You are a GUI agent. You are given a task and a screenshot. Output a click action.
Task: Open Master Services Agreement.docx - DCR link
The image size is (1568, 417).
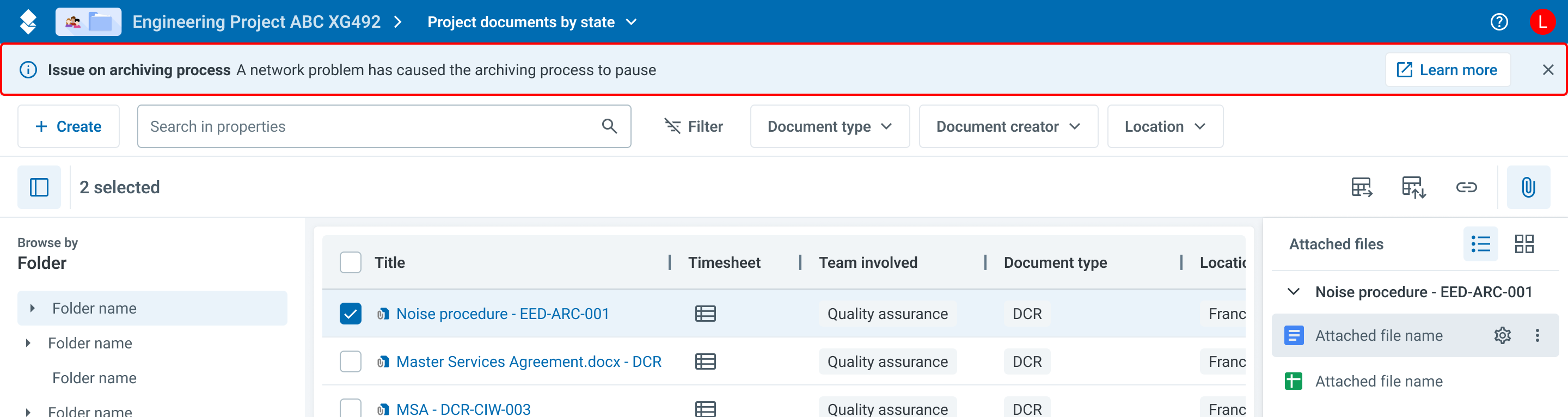[528, 362]
